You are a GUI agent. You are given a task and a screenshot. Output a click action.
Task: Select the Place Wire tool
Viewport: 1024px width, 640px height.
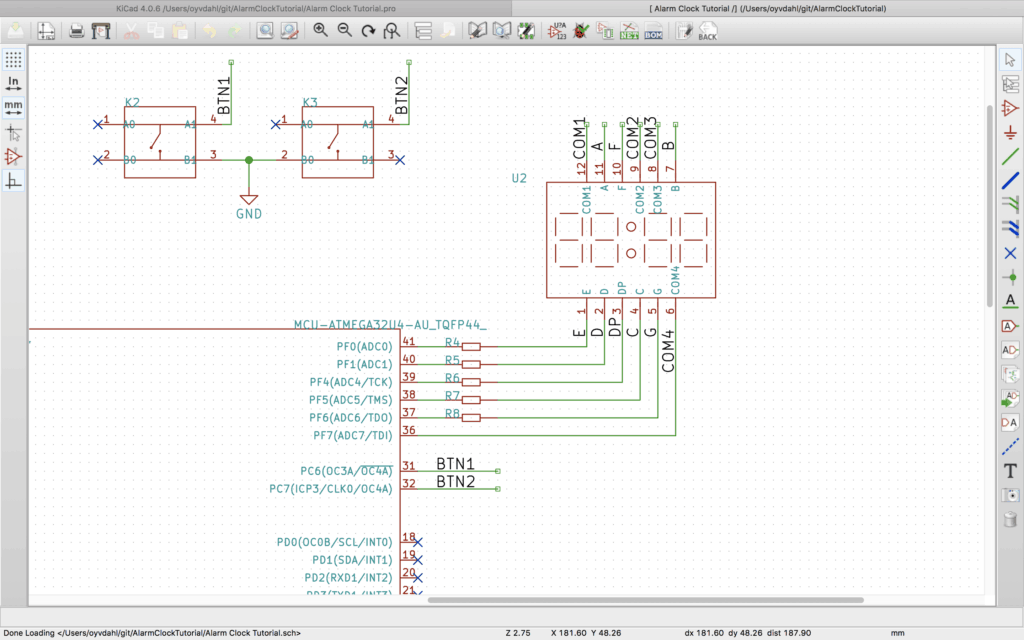[x=1012, y=158]
